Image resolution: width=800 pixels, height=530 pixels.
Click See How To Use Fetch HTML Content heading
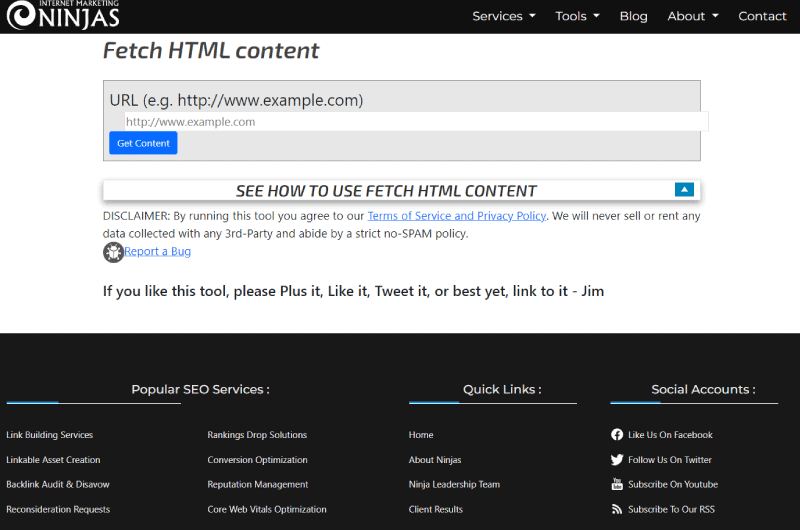coord(386,191)
